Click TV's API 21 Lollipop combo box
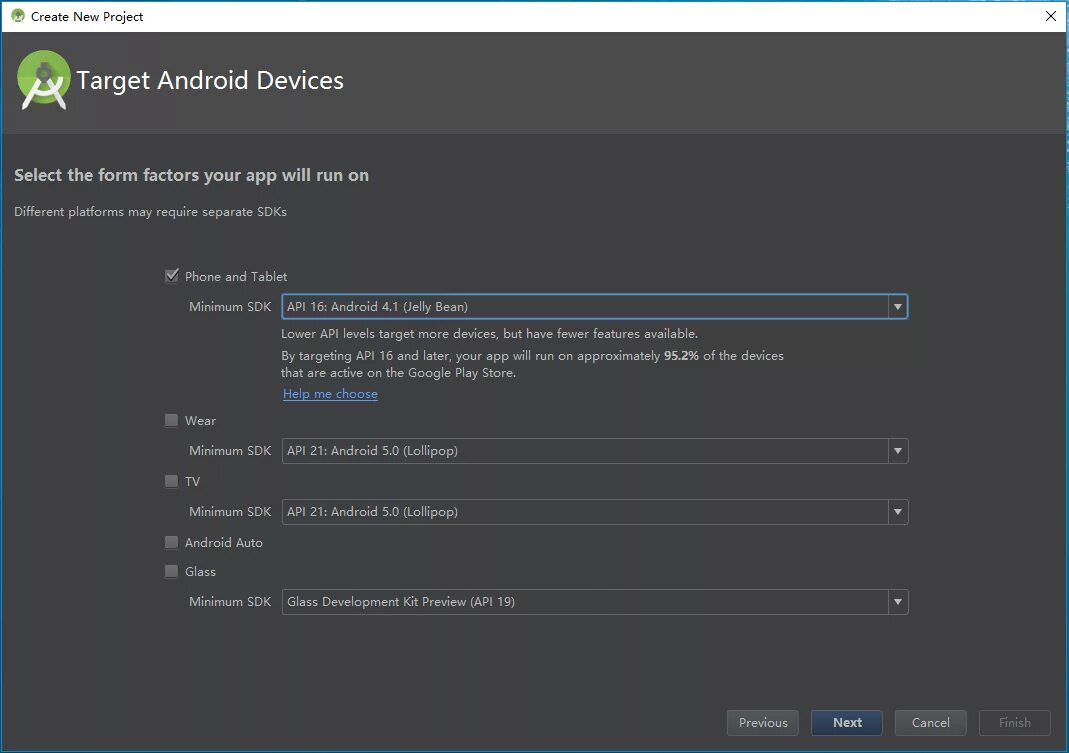Image resolution: width=1069 pixels, height=753 pixels. click(594, 512)
